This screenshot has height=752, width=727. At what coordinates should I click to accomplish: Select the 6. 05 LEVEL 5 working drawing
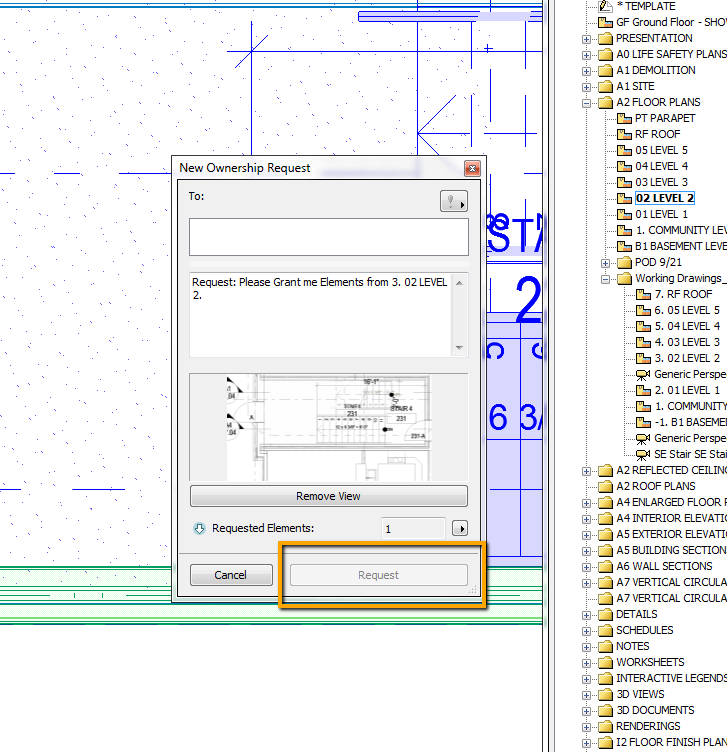[x=687, y=310]
